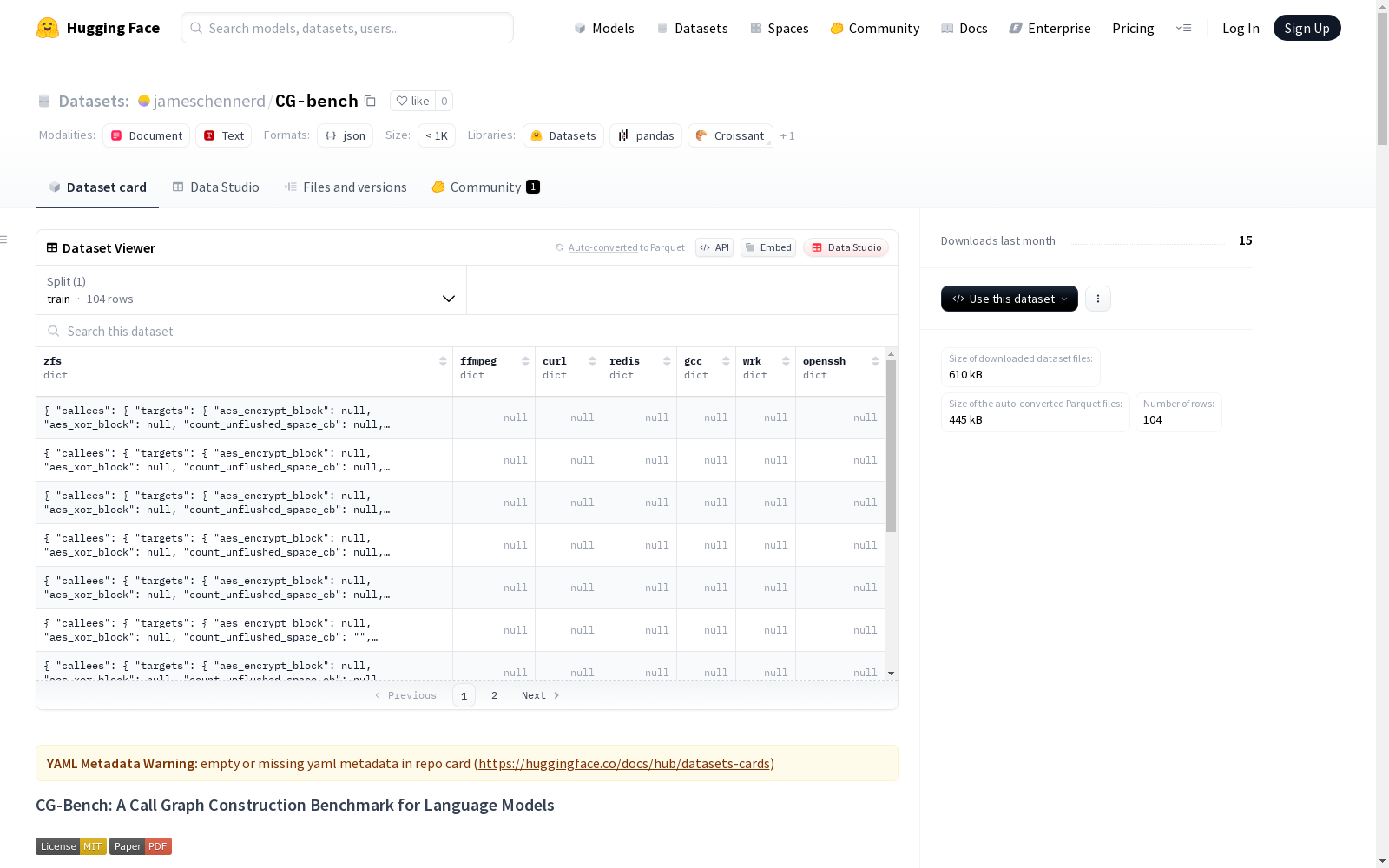Viewport: 1389px width, 868px height.
Task: Sort the ffmpeg column
Action: (525, 361)
